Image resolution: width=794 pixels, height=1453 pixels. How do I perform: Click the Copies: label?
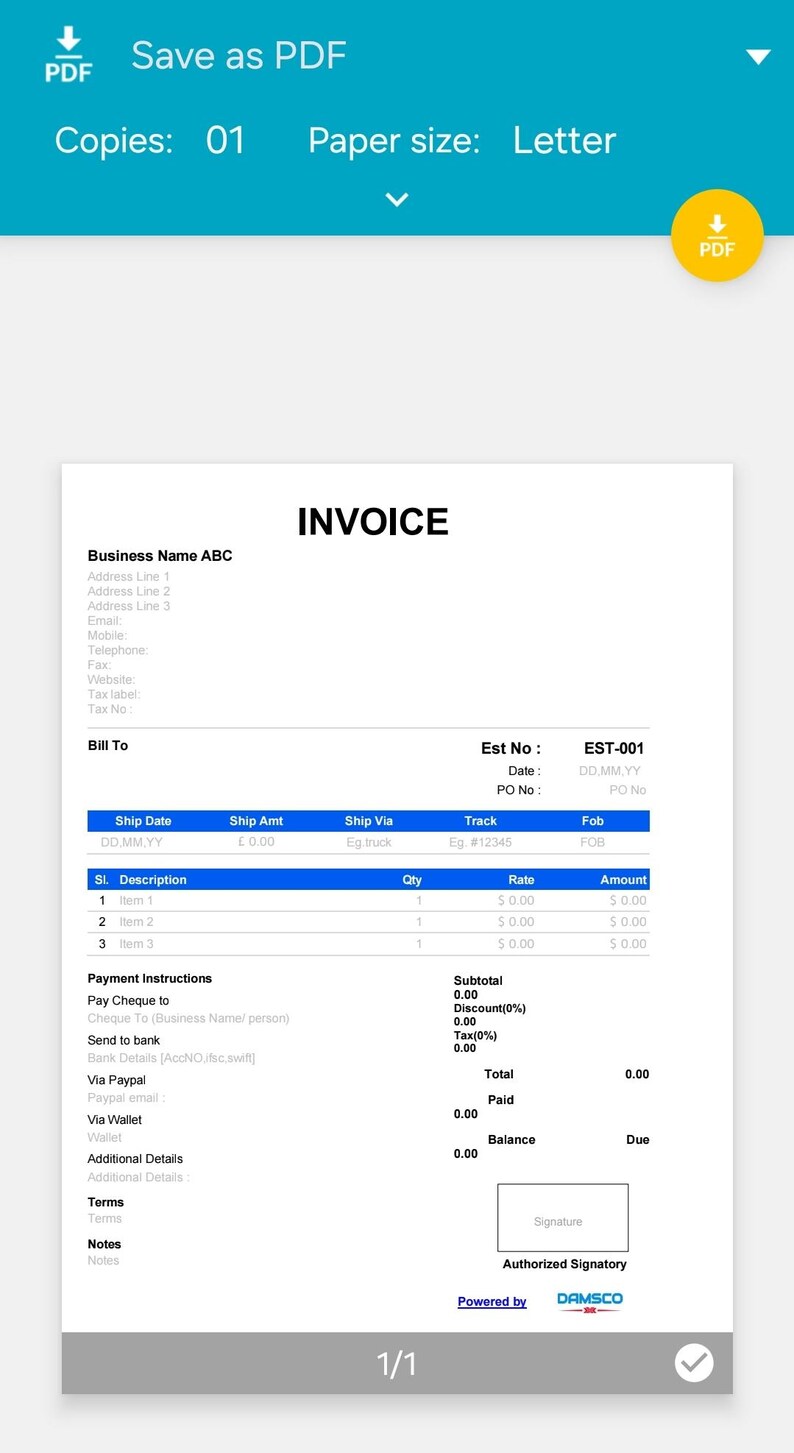click(x=114, y=140)
